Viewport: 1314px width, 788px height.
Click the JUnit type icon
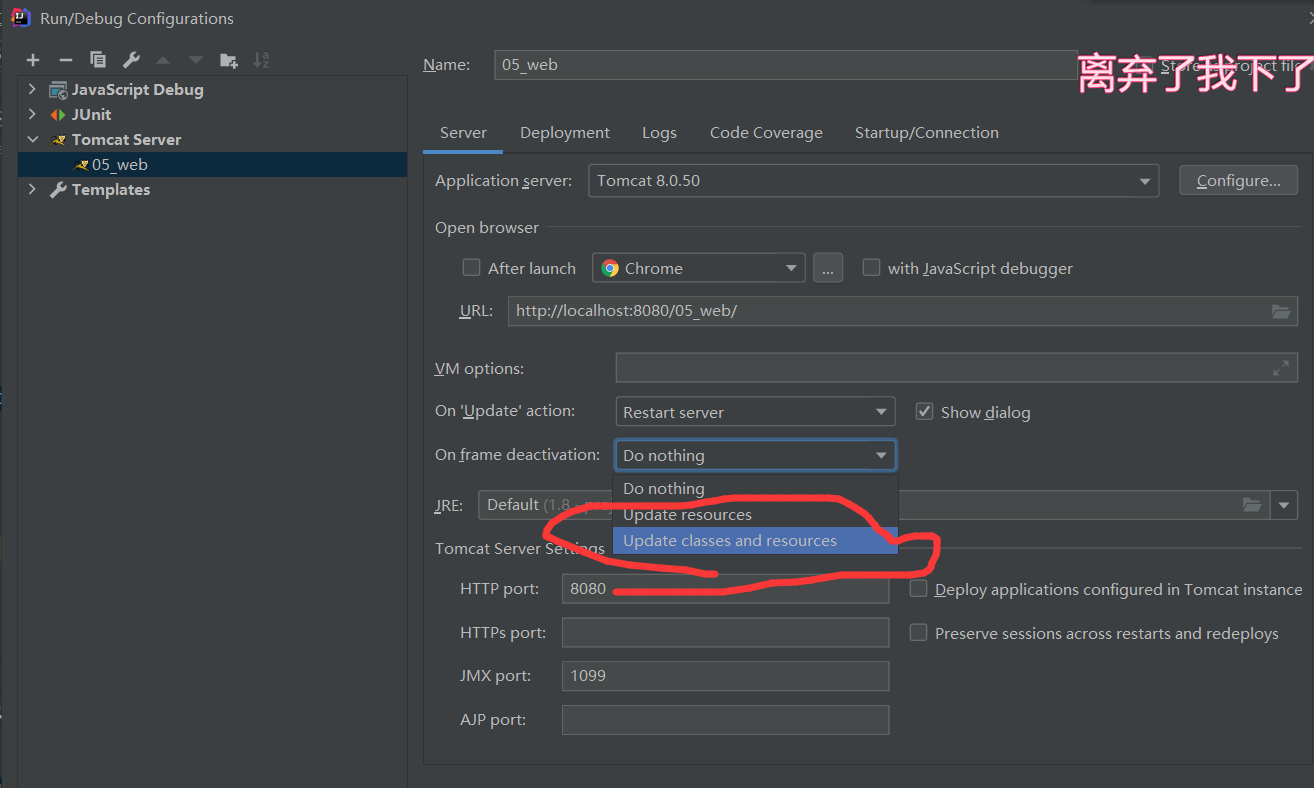(x=57, y=115)
